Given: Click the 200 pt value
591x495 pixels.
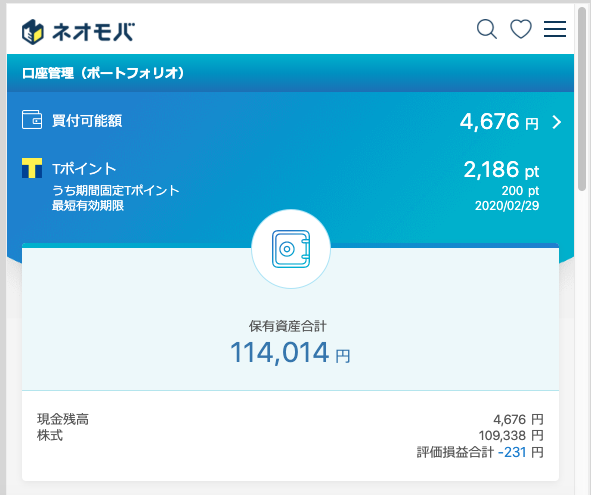Looking at the screenshot, I should (520, 191).
